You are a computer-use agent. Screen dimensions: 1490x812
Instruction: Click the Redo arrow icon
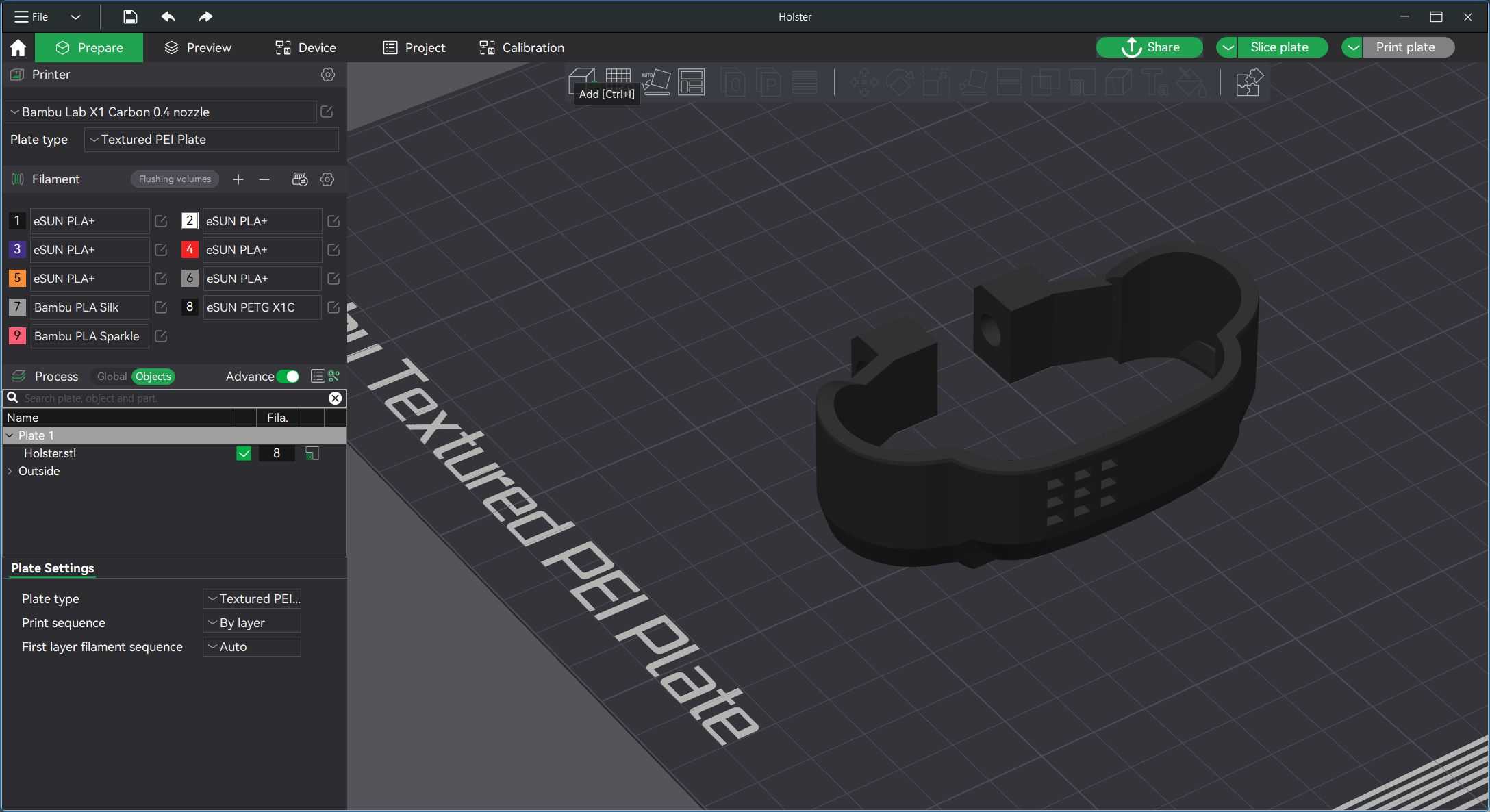(205, 16)
